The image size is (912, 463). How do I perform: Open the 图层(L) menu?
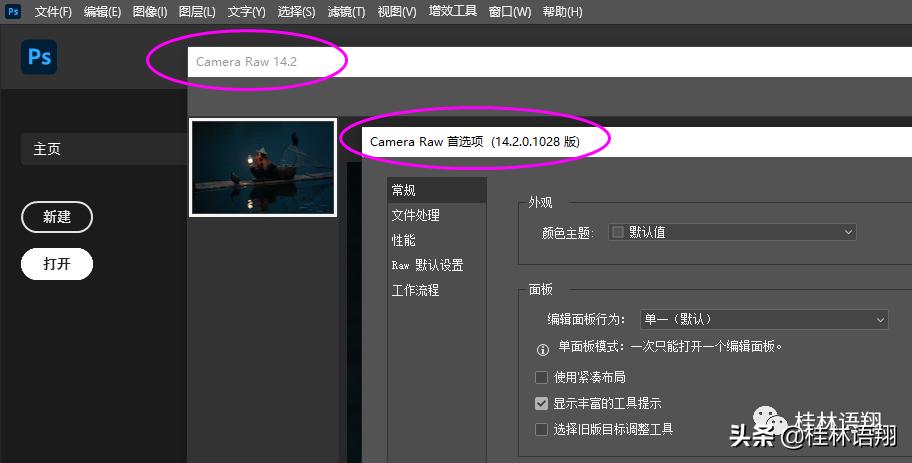(x=197, y=12)
